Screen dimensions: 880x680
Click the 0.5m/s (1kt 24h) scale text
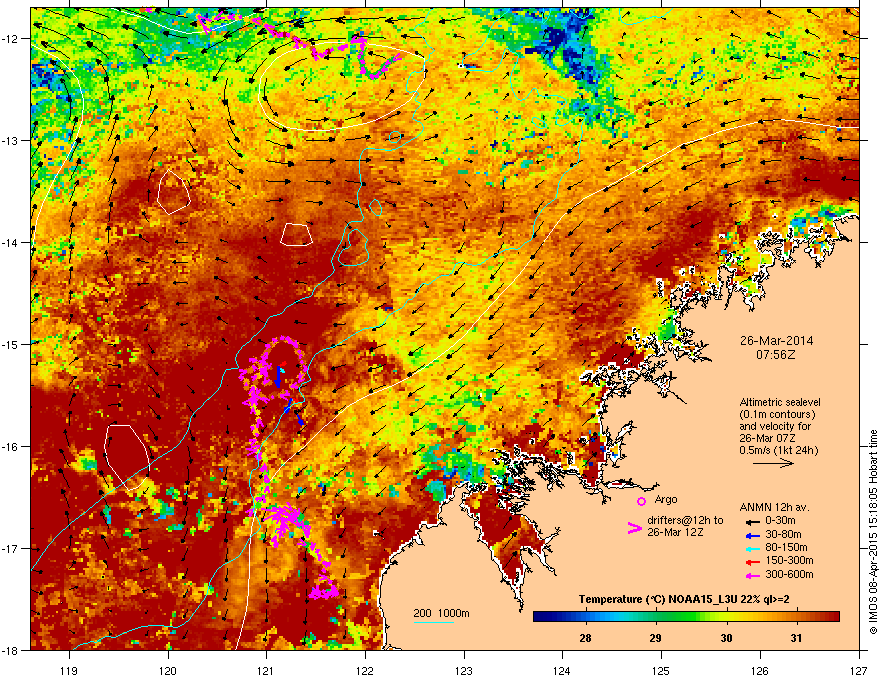coord(778,450)
